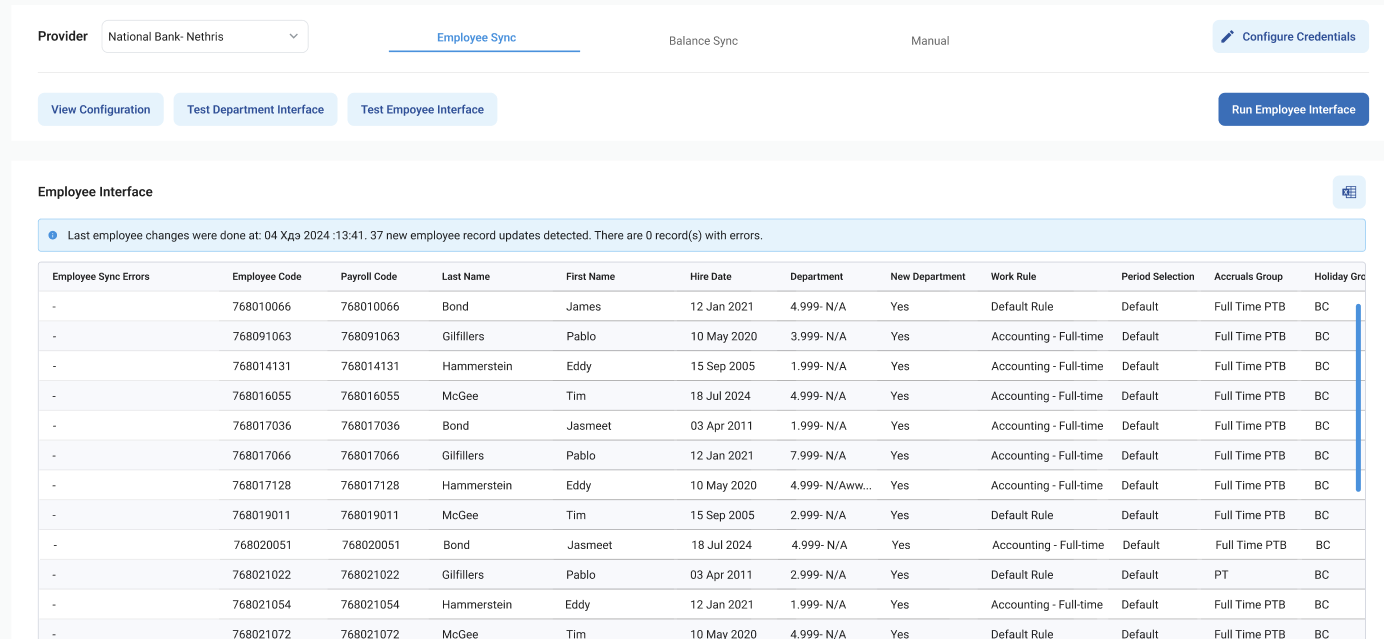1384x639 pixels.
Task: Click the Provider dropdown chevron arrow
Action: [x=294, y=37]
